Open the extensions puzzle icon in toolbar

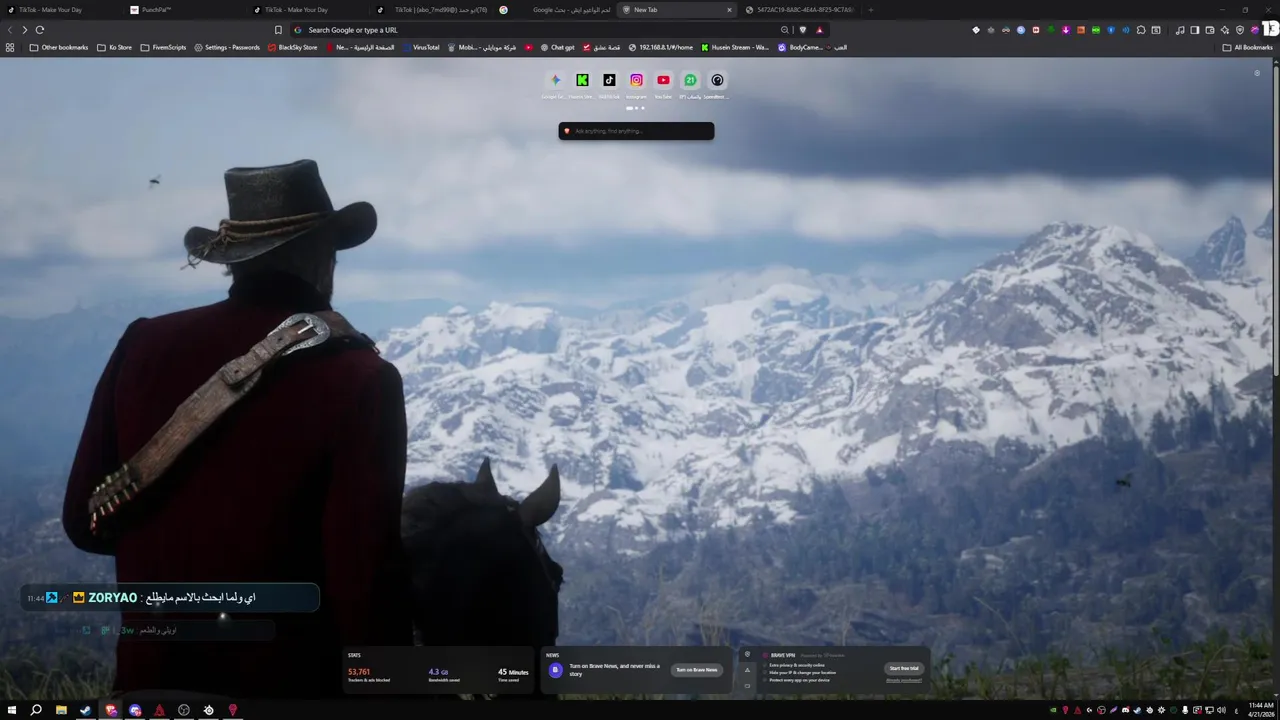click(1141, 30)
